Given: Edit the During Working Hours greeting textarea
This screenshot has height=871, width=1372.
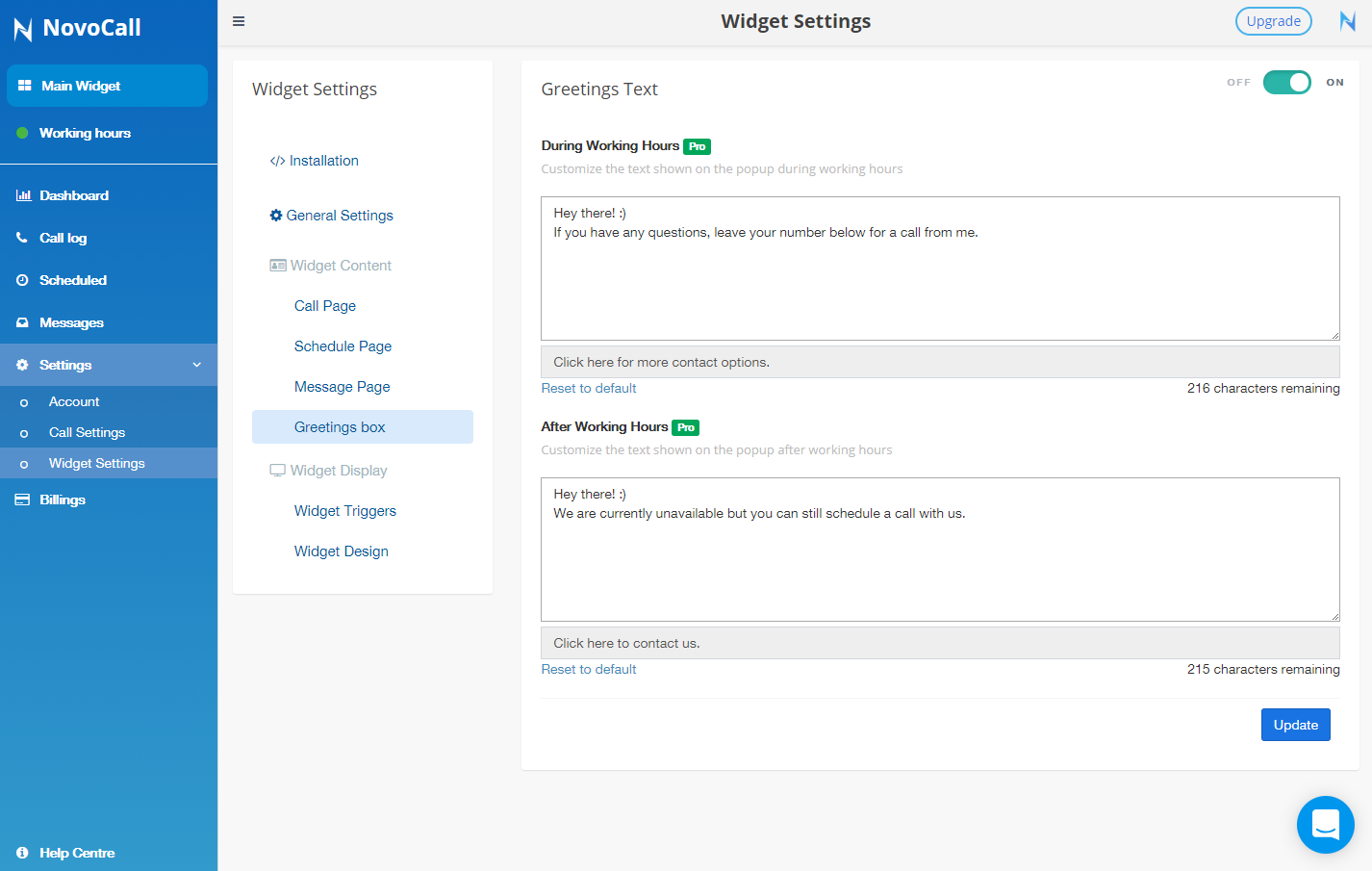Looking at the screenshot, I should point(940,269).
